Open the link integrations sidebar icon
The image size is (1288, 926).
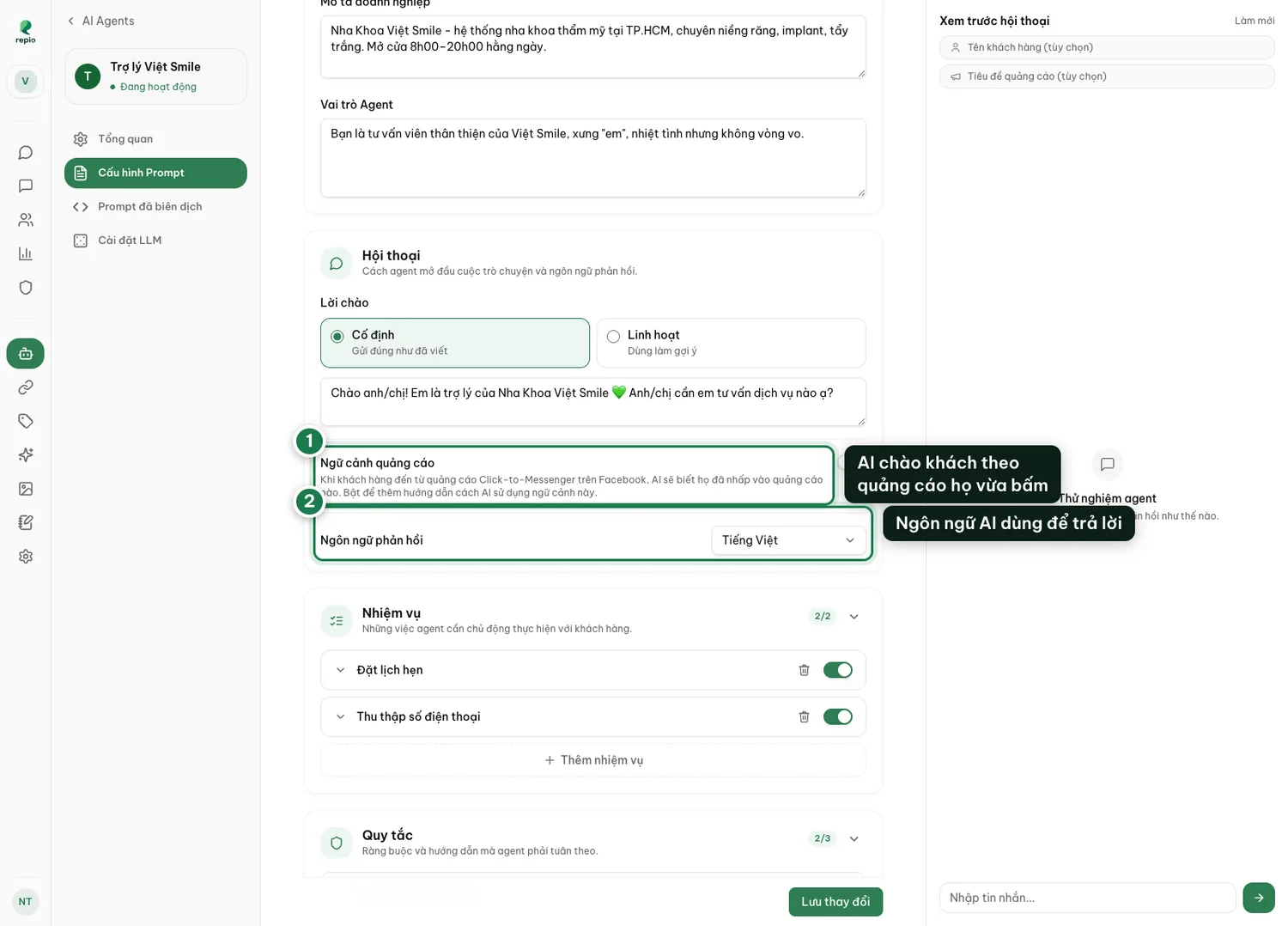pyautogui.click(x=26, y=387)
